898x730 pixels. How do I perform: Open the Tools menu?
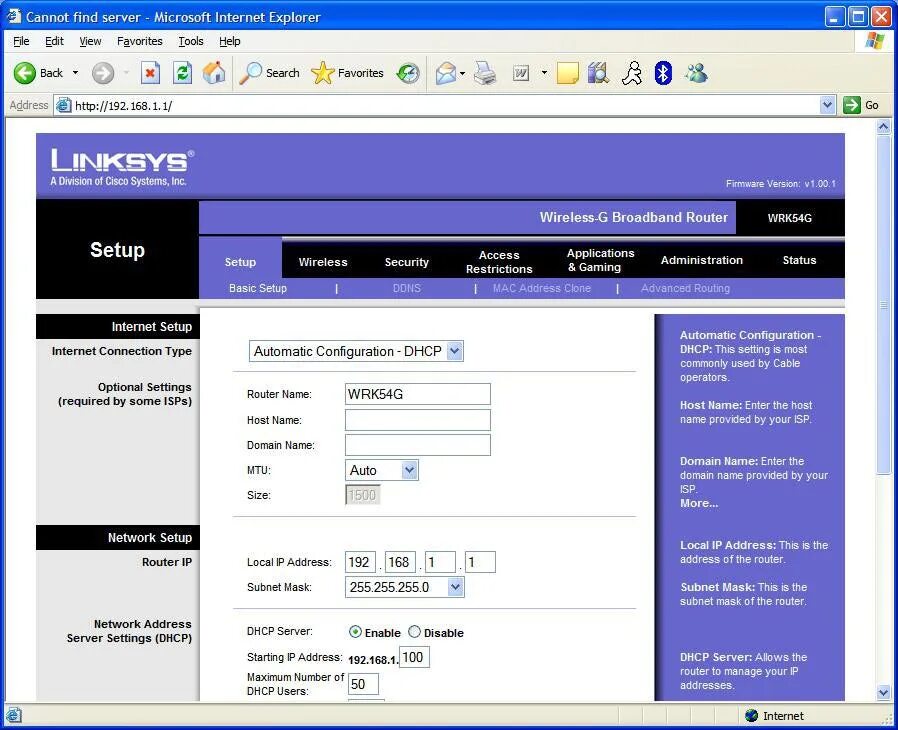(191, 41)
